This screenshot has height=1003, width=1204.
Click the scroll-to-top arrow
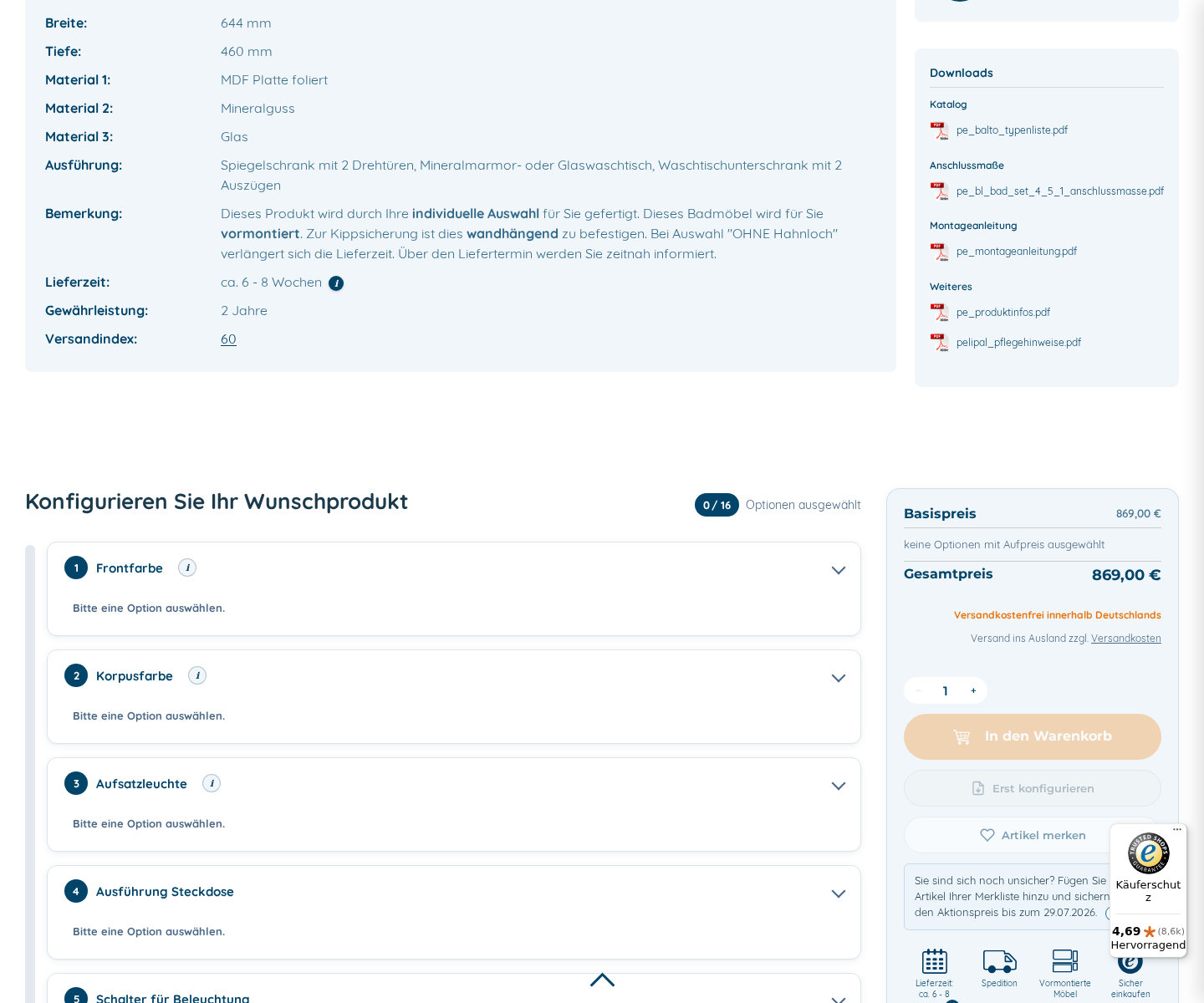pyautogui.click(x=602, y=980)
